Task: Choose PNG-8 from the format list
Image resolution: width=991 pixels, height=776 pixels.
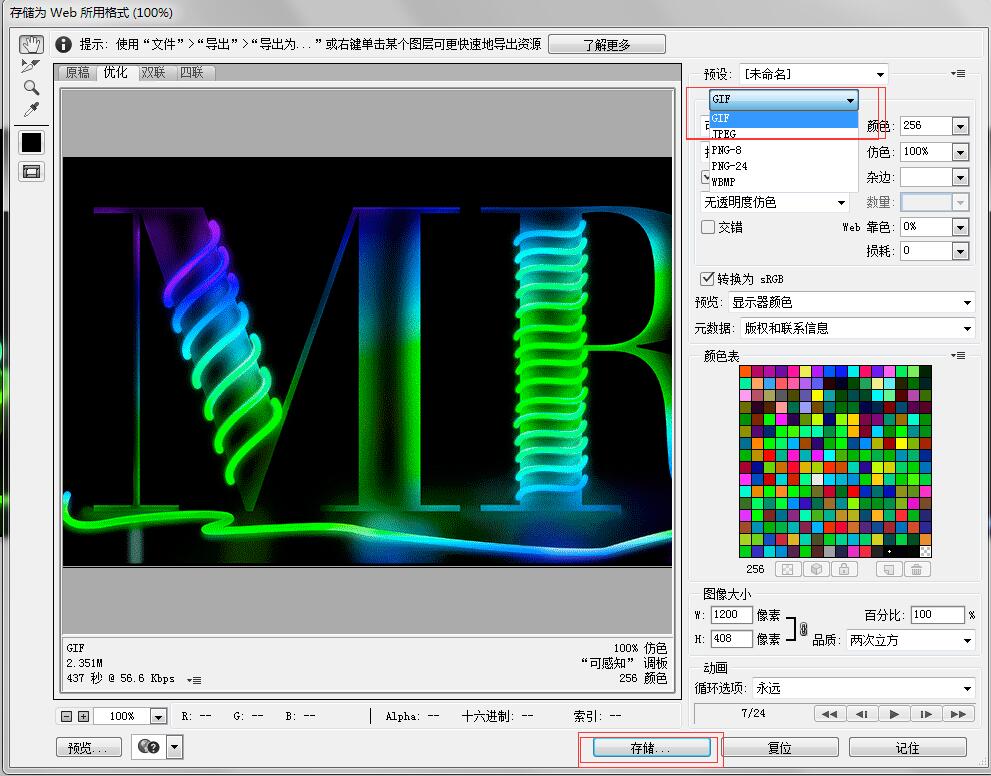Action: 784,150
